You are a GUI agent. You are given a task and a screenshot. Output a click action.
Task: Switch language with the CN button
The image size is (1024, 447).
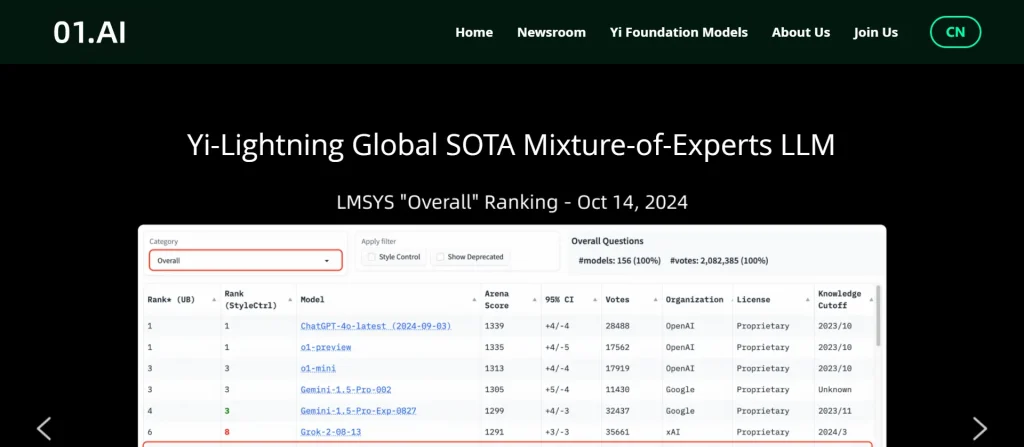[955, 32]
